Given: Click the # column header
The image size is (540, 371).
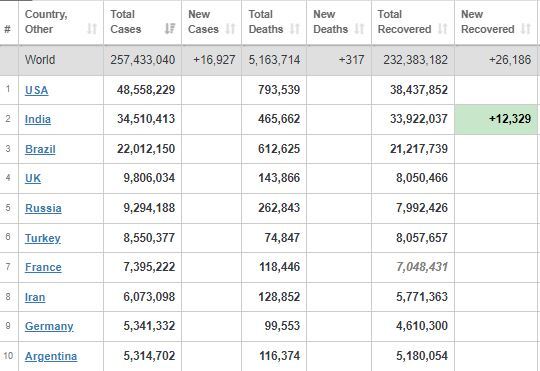Looking at the screenshot, I should (7, 29).
